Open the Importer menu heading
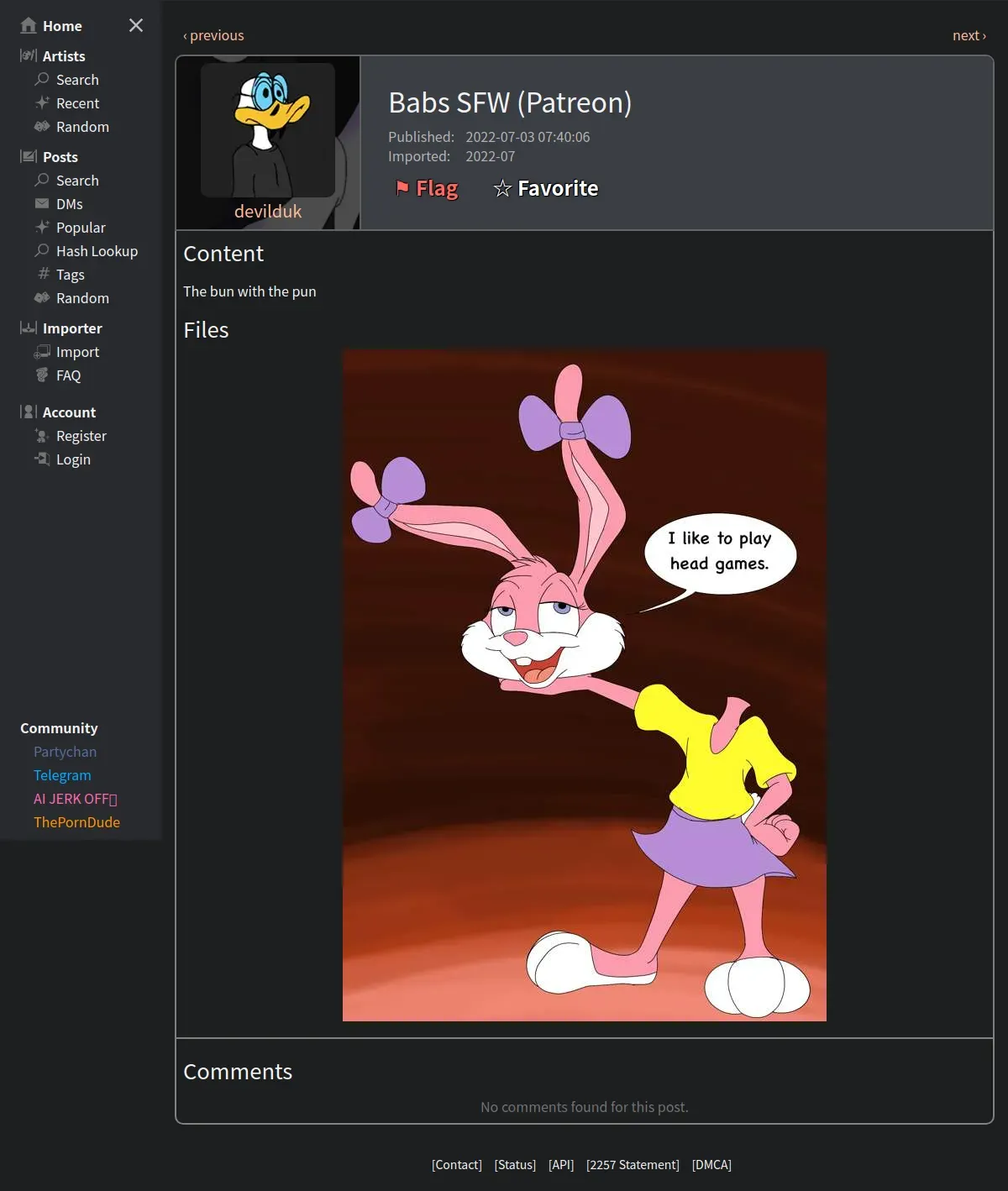Screen dimensions: 1008x1191 [72, 328]
